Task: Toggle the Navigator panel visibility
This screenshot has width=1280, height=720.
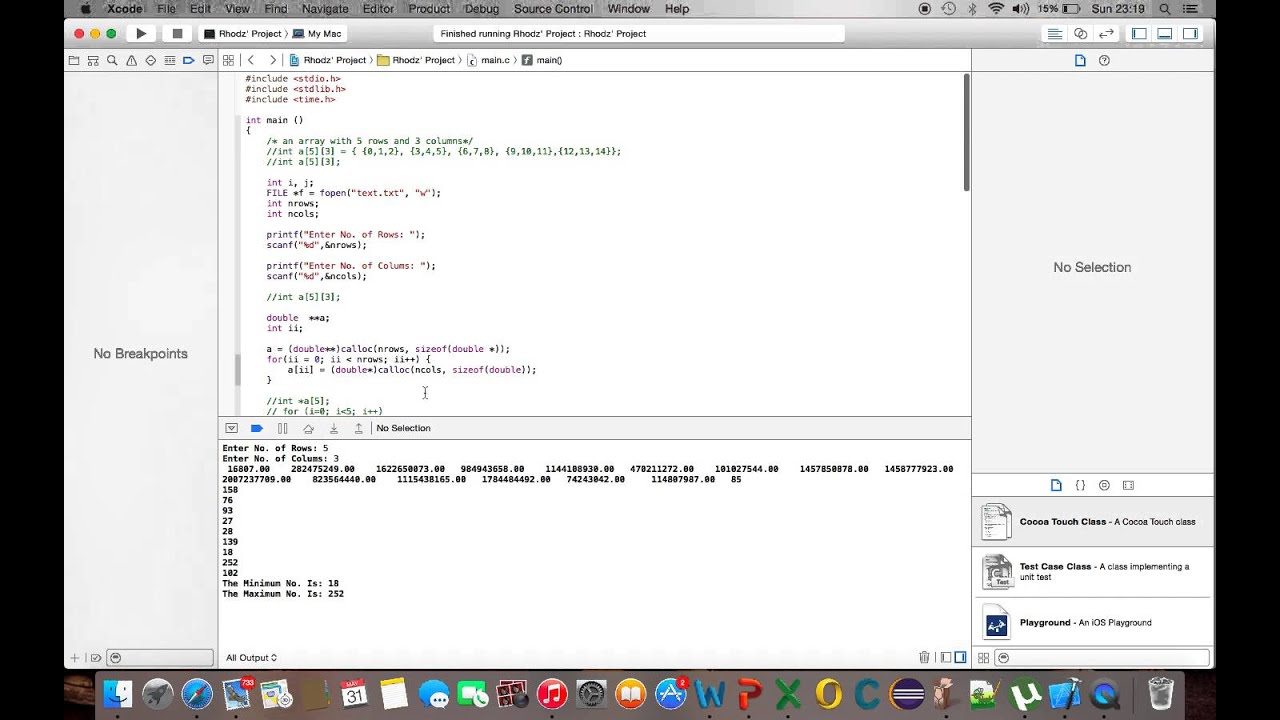Action: [x=1139, y=33]
